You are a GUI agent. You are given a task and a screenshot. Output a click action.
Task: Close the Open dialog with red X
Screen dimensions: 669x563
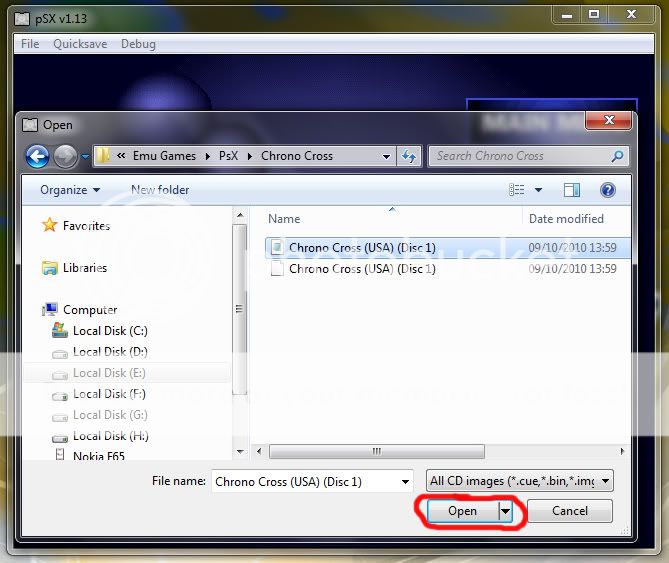pyautogui.click(x=609, y=120)
